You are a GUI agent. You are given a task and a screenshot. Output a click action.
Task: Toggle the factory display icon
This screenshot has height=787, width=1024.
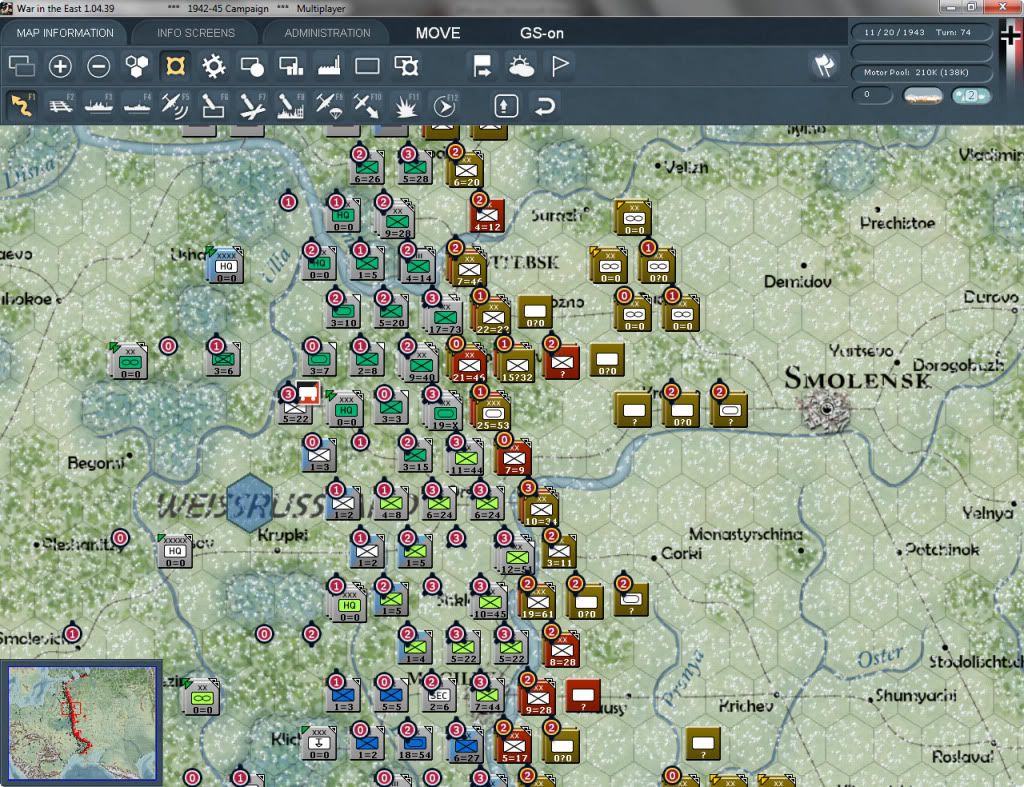pos(329,66)
